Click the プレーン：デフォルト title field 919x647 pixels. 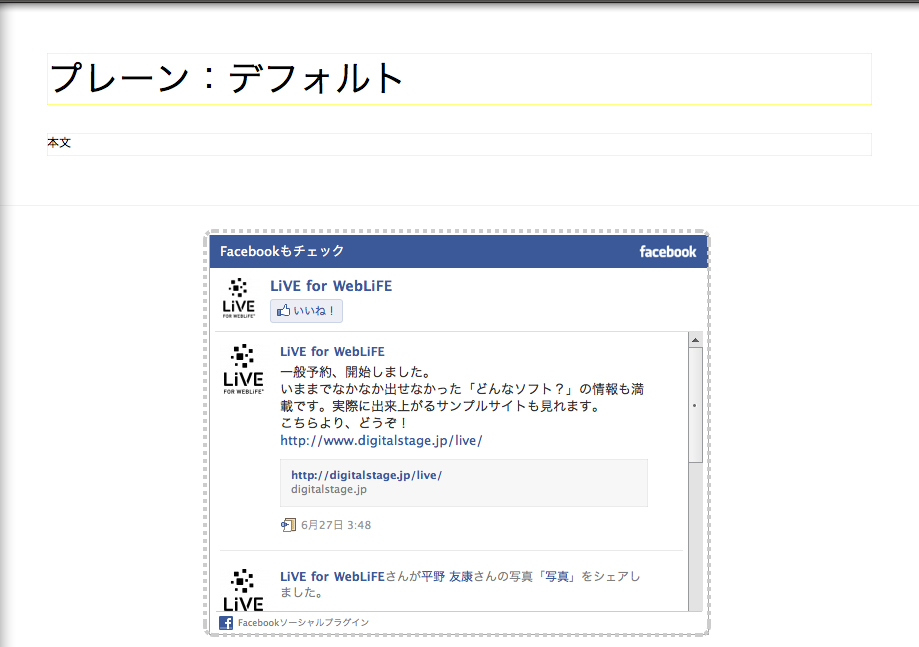pyautogui.click(x=459, y=79)
